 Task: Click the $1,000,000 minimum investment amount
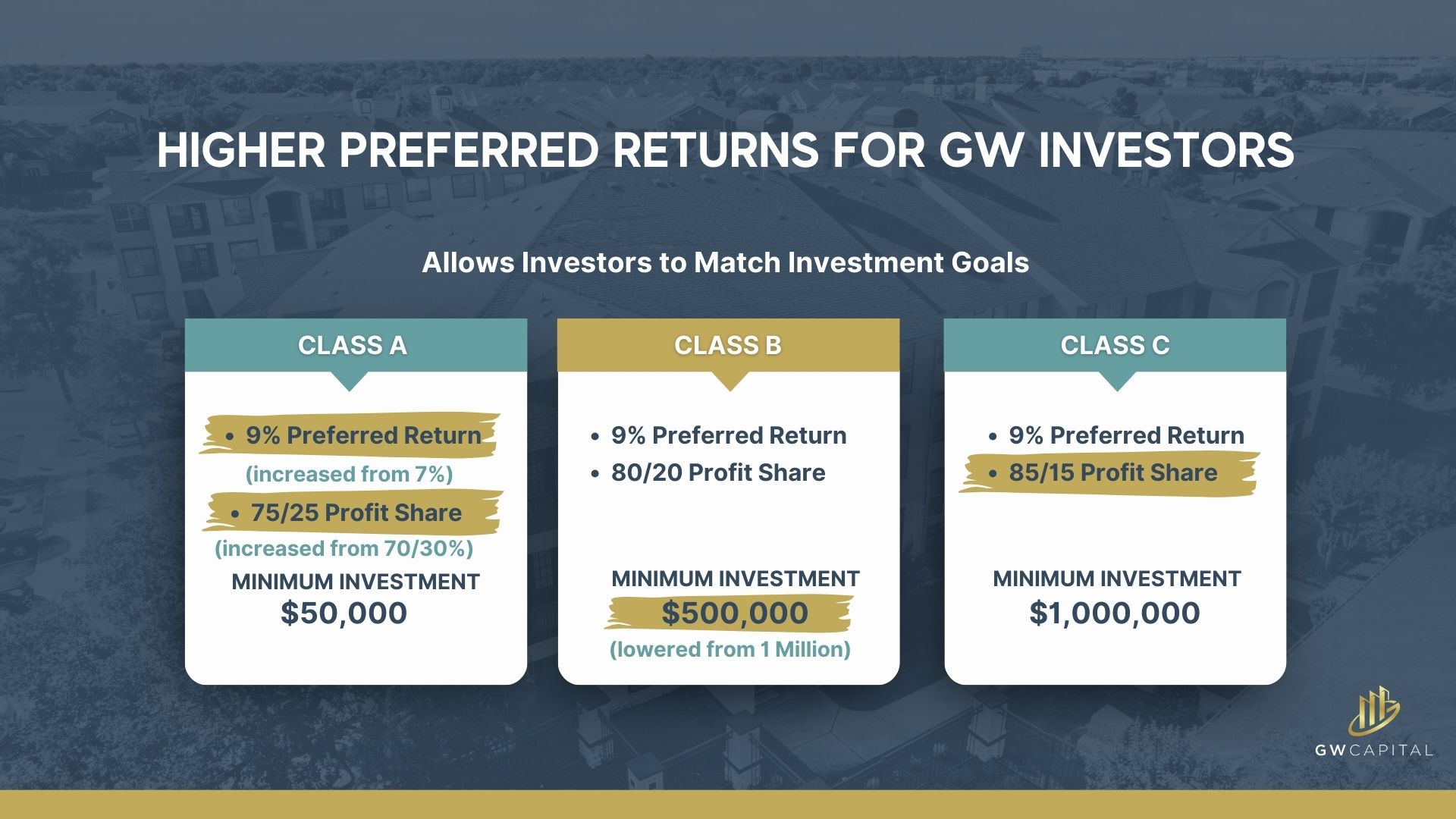click(x=1115, y=613)
